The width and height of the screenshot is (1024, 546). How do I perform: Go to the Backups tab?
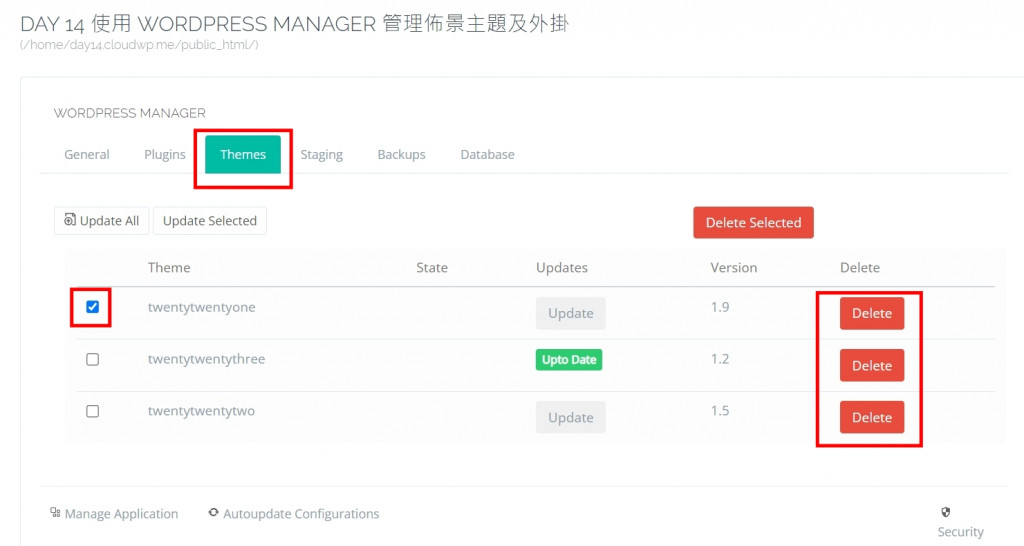[x=401, y=155]
